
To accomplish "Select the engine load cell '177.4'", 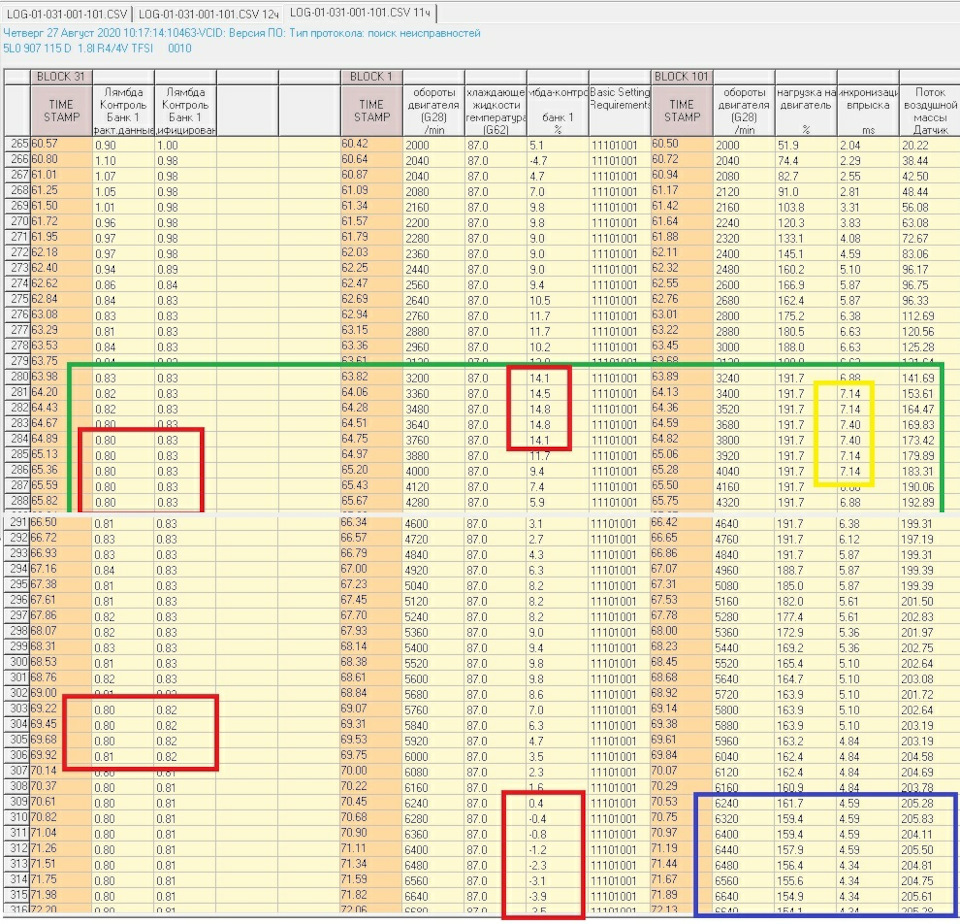I will (806, 617).
